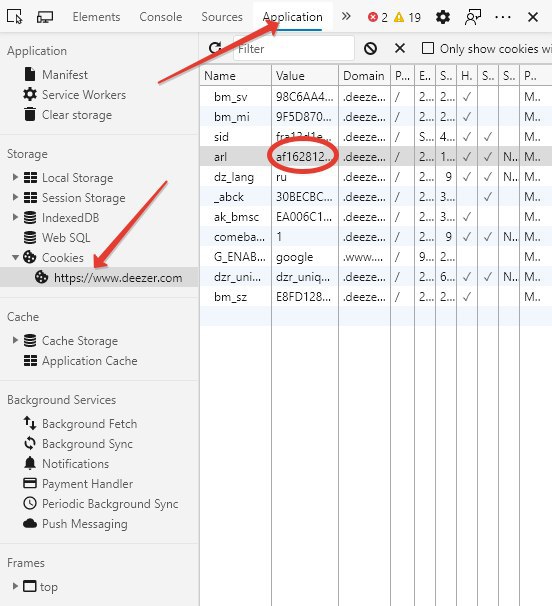The width and height of the screenshot is (552, 606).
Task: Open Service Workers in the sidebar
Action: (x=84, y=95)
